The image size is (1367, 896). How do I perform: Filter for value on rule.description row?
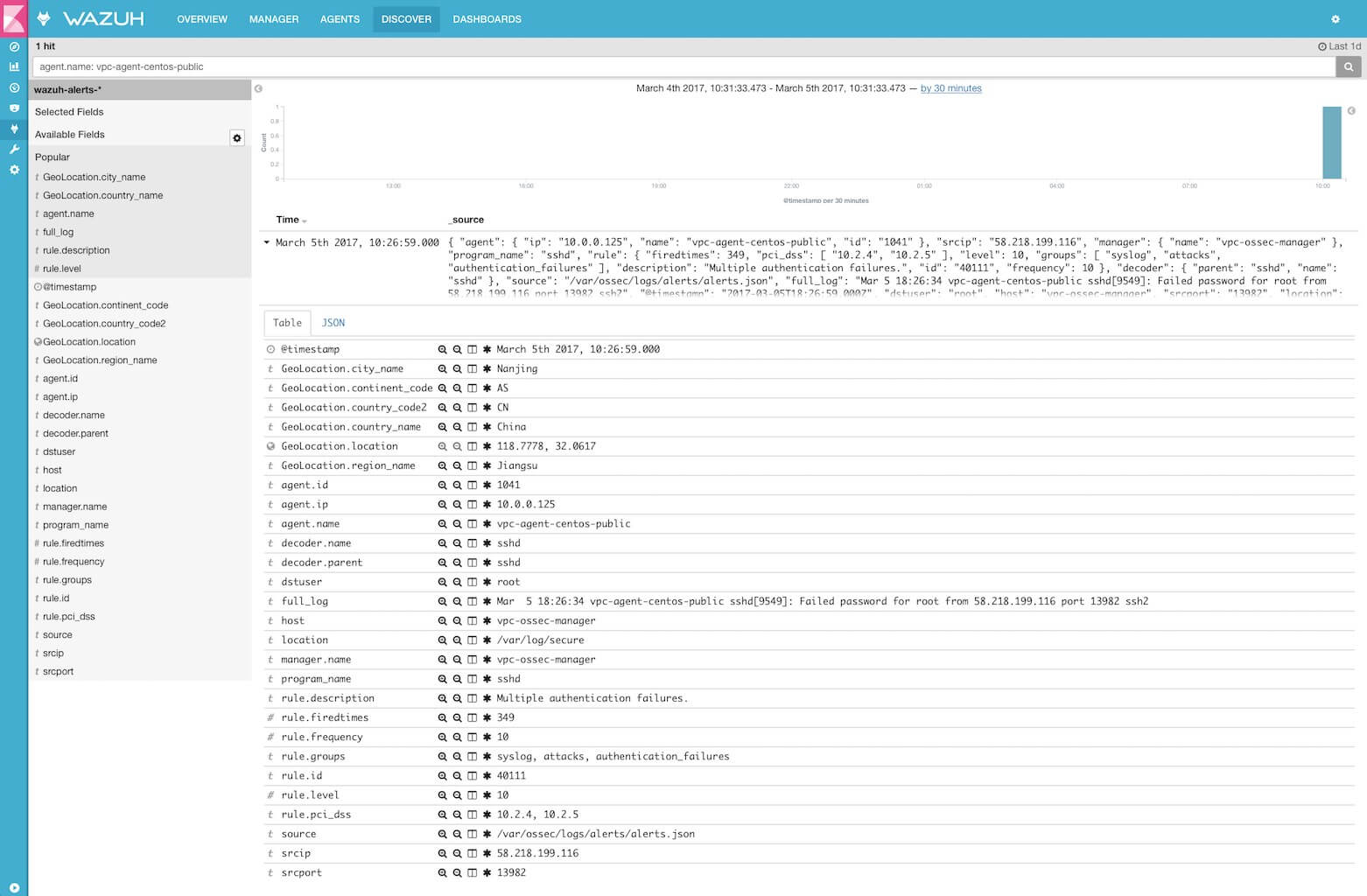coord(443,698)
